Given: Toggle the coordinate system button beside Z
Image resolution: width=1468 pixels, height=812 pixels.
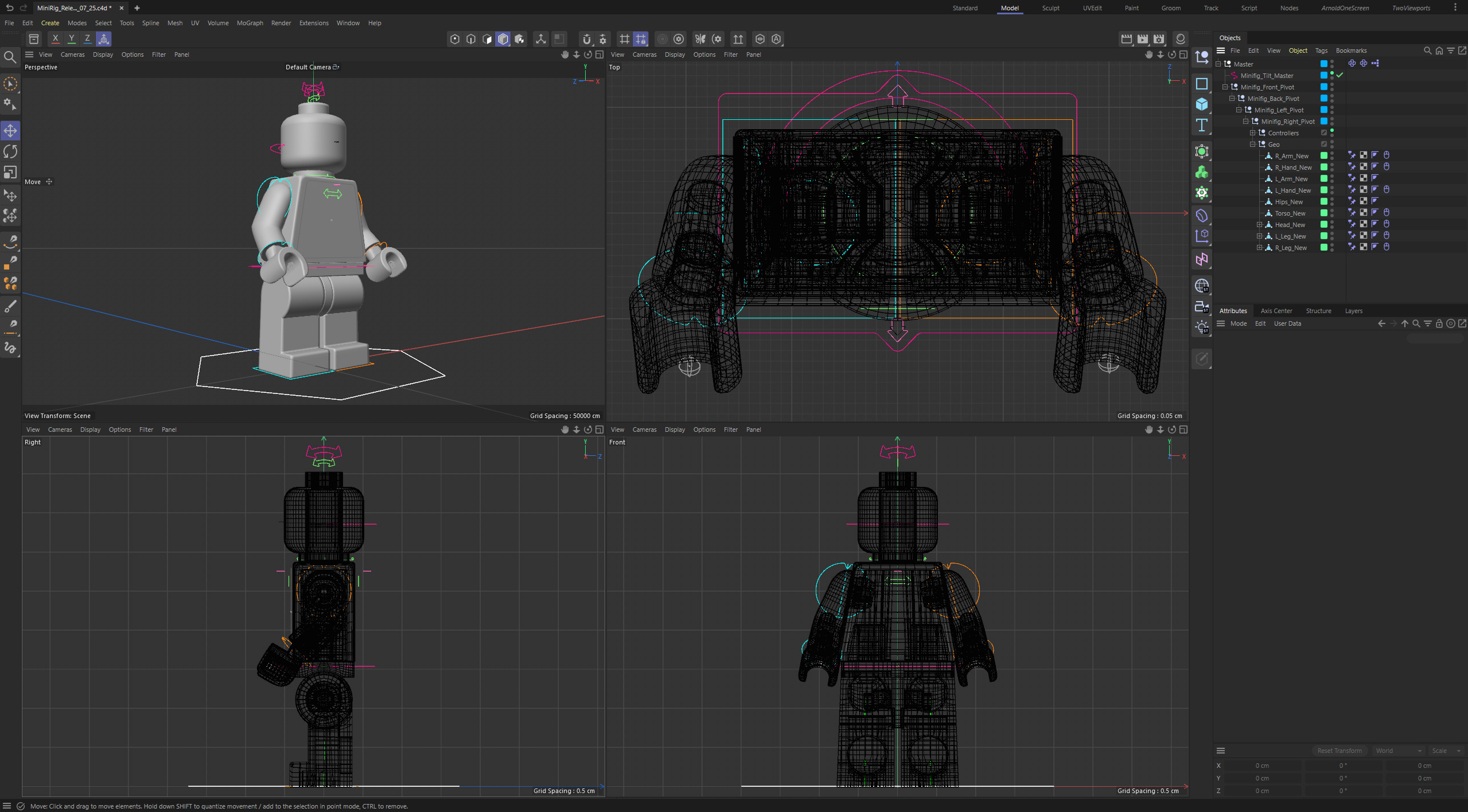Looking at the screenshot, I should tap(104, 39).
